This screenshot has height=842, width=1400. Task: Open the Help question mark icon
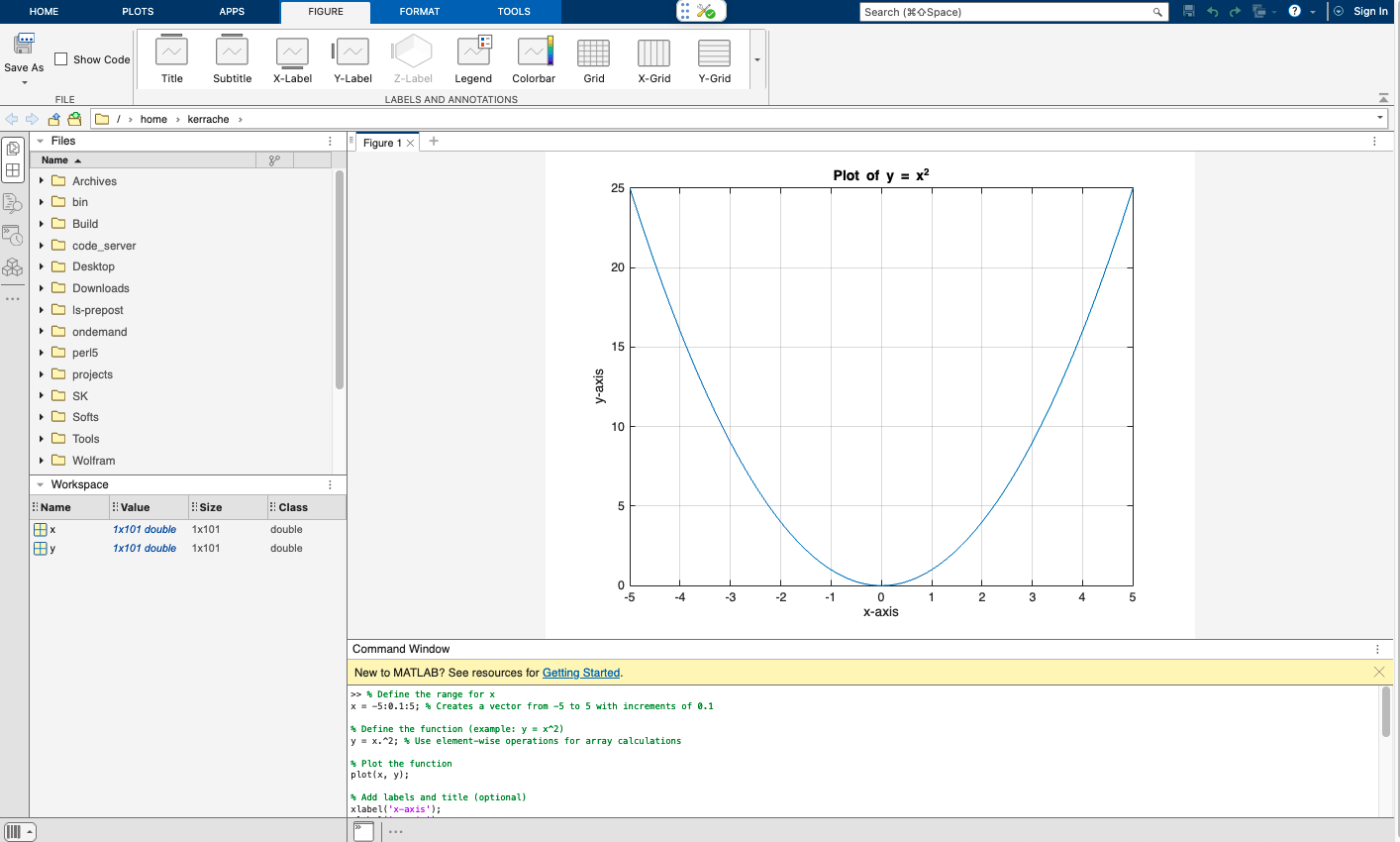(x=1294, y=12)
